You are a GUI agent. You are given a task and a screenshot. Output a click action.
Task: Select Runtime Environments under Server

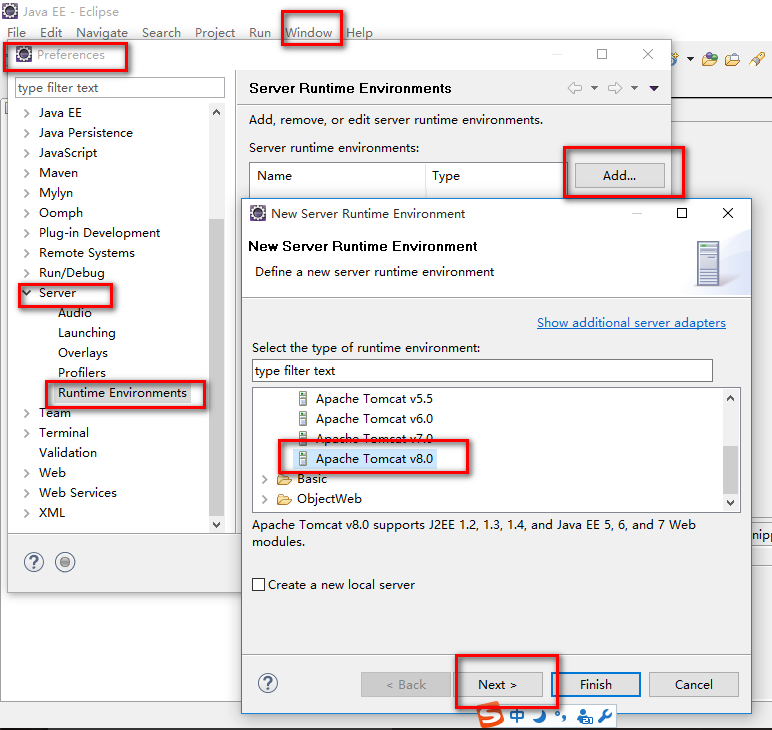(122, 392)
